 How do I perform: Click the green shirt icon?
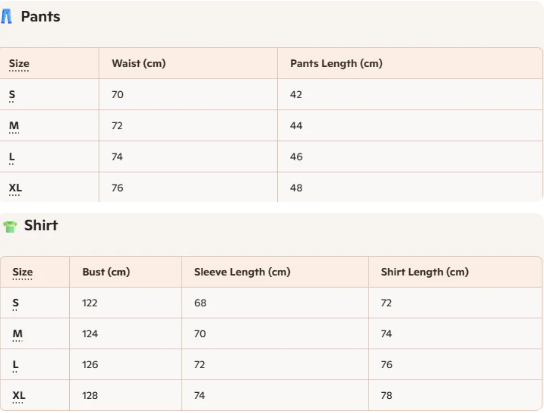pos(10,227)
